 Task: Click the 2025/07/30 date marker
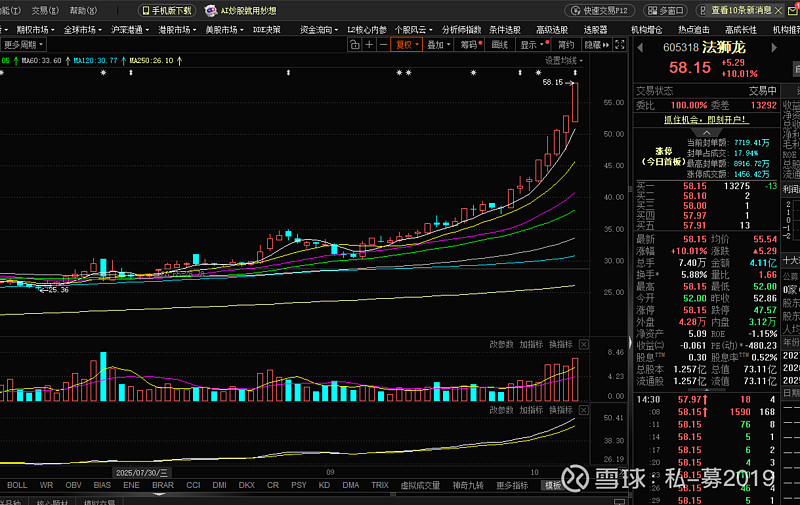pos(141,473)
